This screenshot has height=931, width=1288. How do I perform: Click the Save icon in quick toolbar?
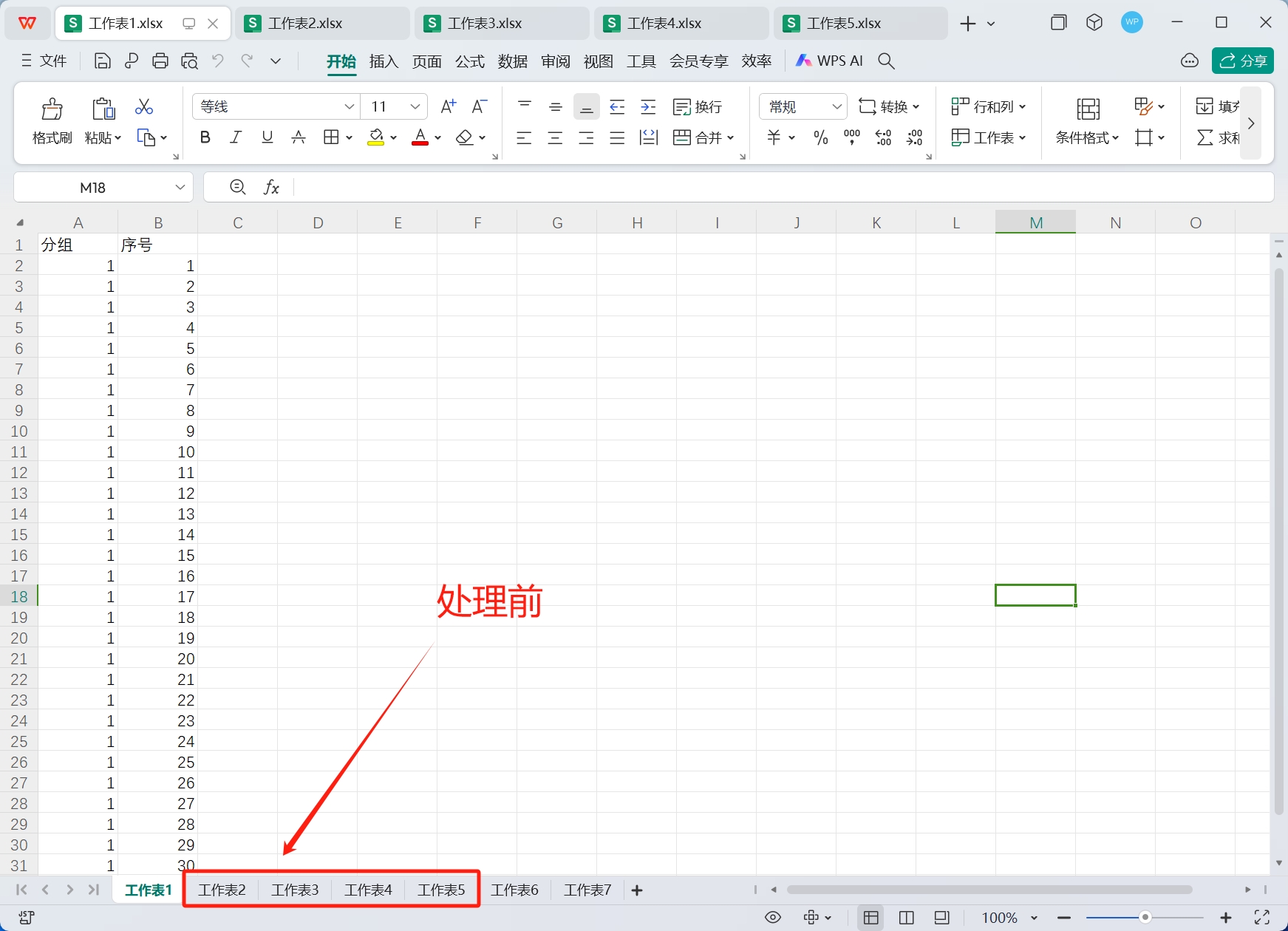[x=103, y=61]
